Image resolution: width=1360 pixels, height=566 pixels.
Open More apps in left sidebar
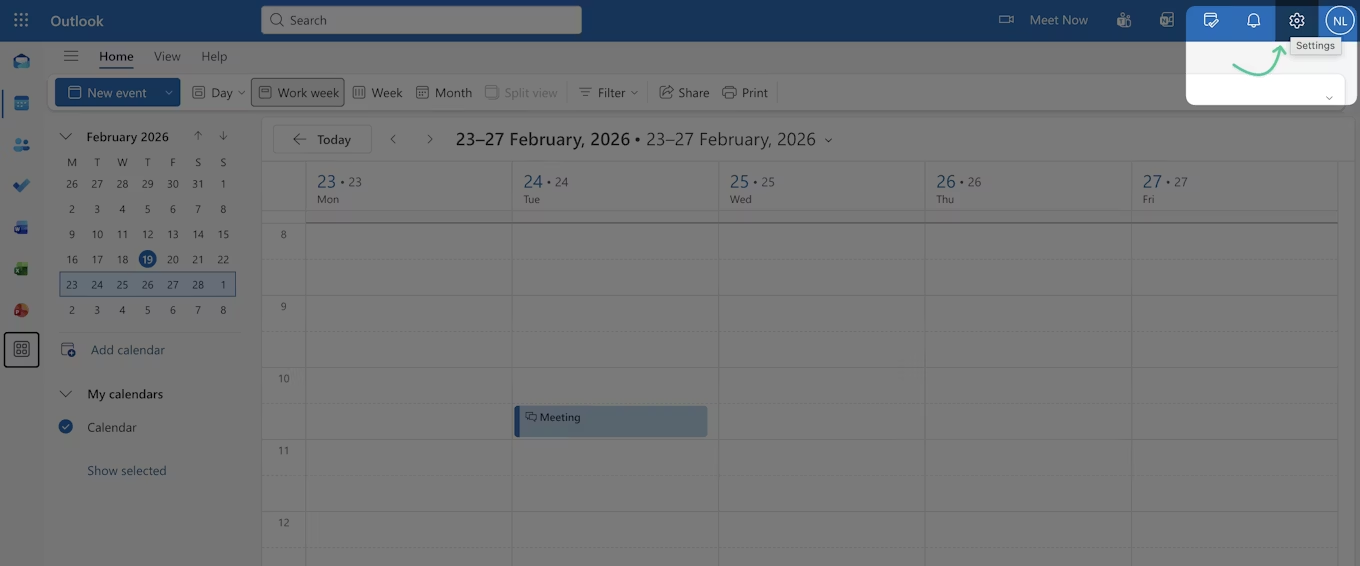[x=21, y=350]
